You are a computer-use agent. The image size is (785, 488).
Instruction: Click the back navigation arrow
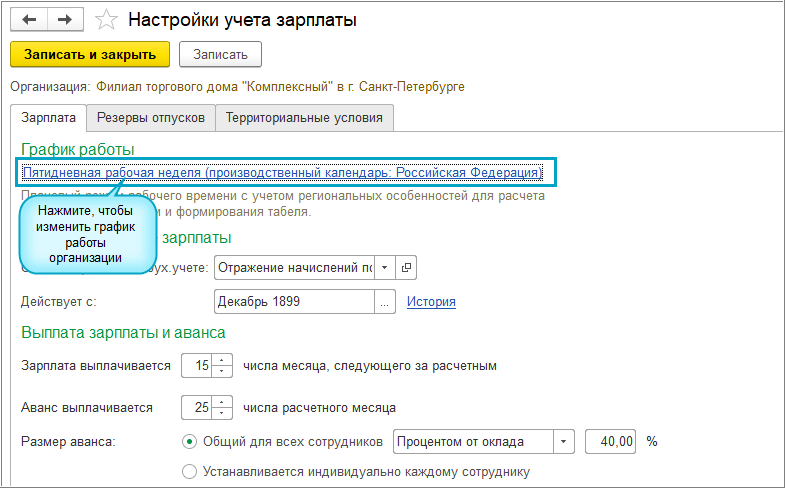point(29,20)
